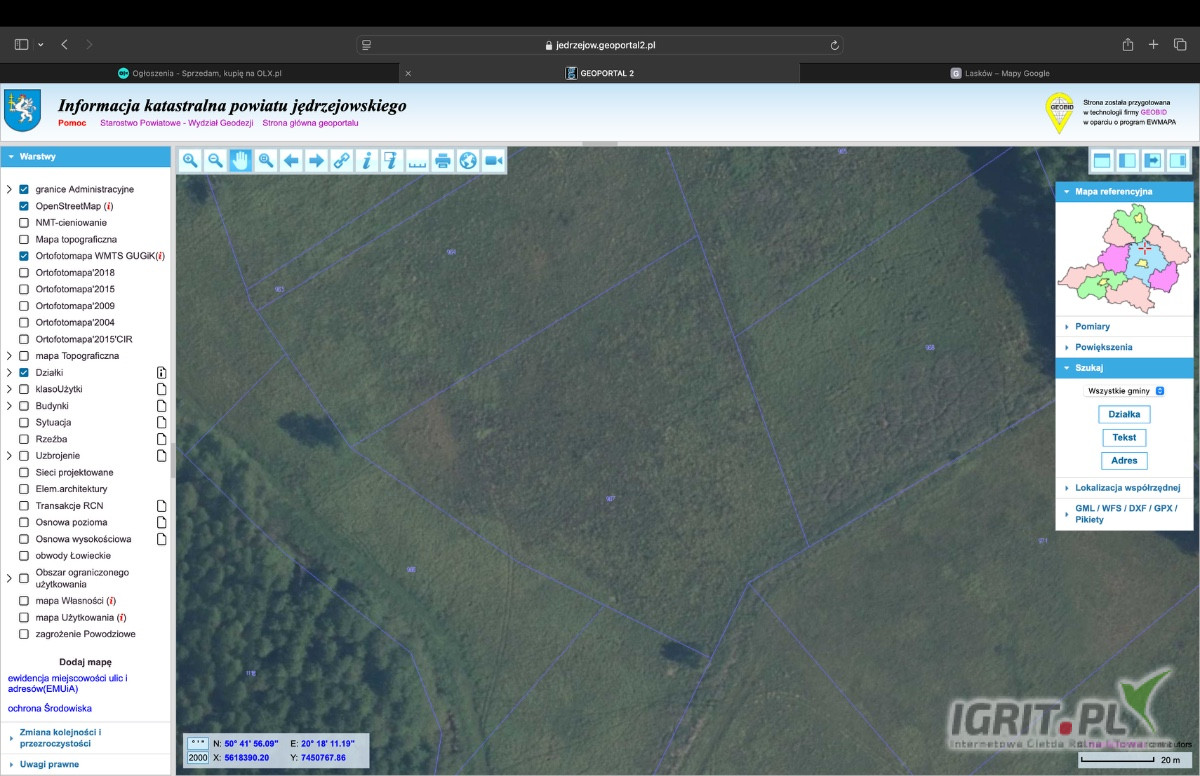Expand Zmiana kolejności i przezroczystości section
The image size is (1200, 776).
coord(60,738)
